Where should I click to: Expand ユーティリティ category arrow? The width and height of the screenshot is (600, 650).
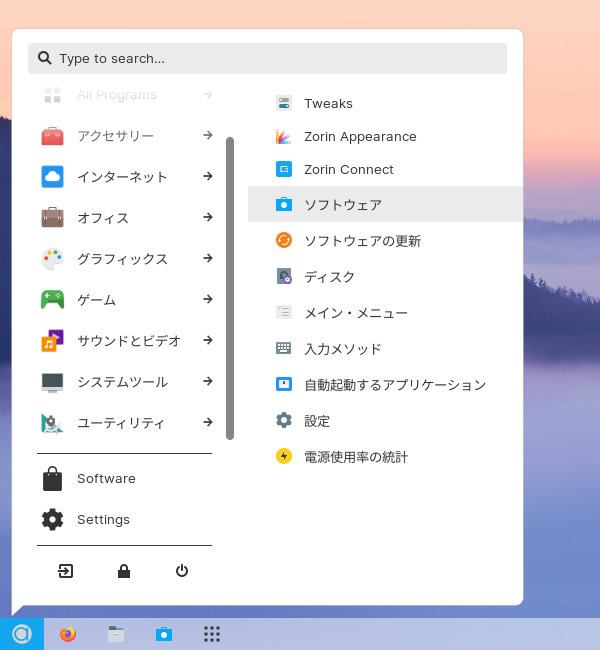pyautogui.click(x=208, y=422)
